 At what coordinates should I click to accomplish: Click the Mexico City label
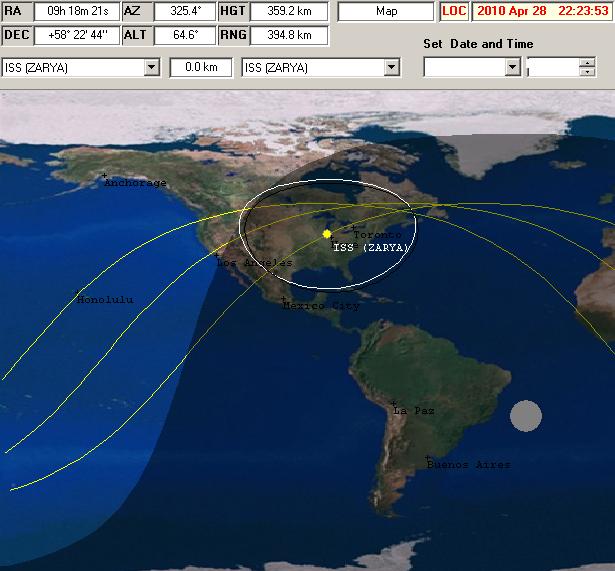click(x=321, y=306)
